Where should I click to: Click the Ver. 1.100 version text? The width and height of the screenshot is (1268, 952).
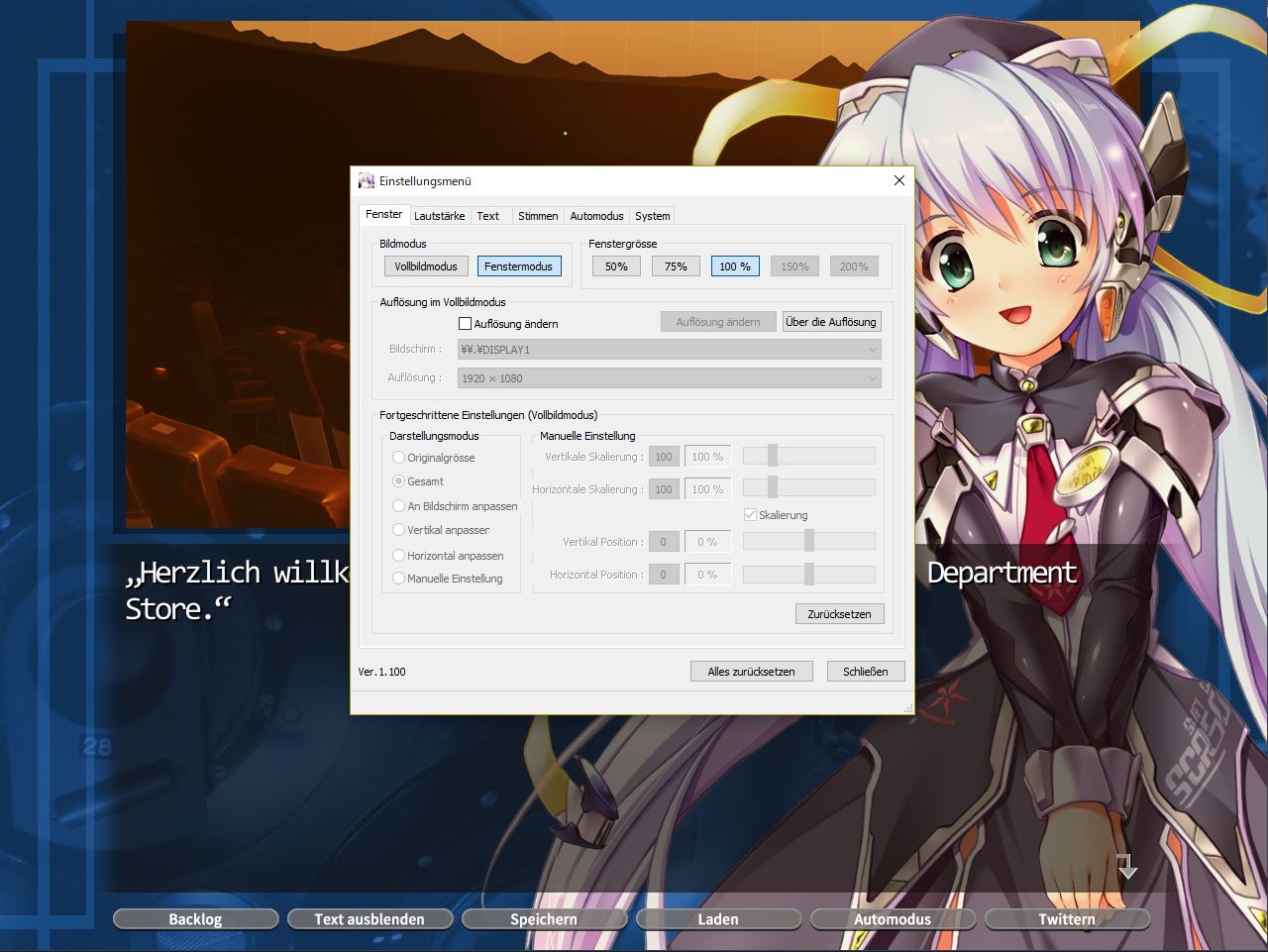[382, 672]
